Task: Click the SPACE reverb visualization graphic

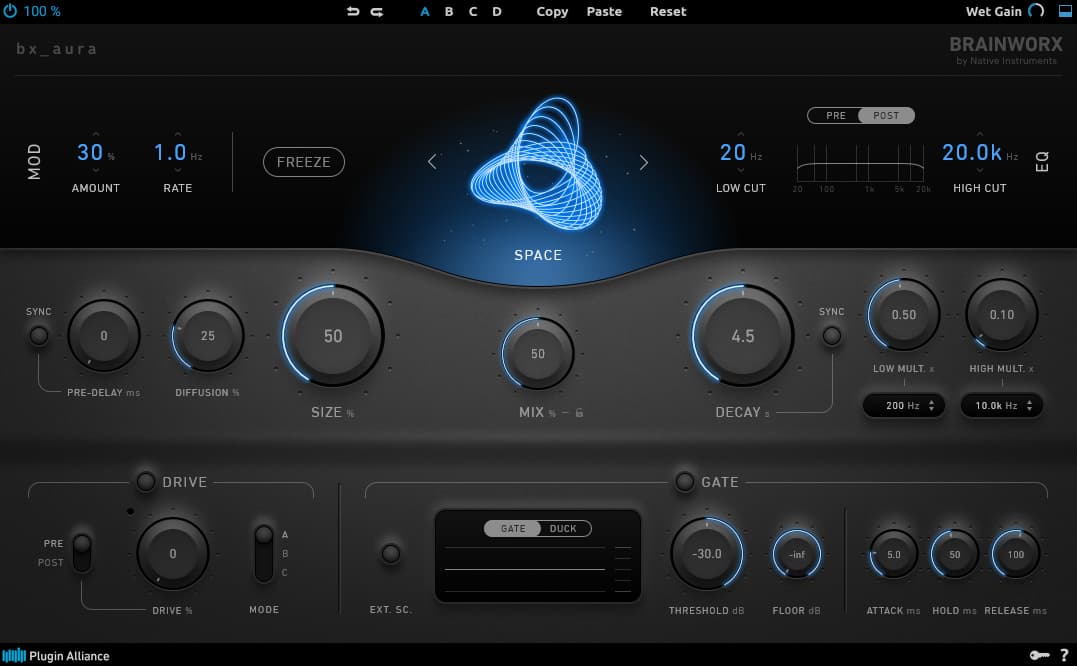Action: click(538, 163)
